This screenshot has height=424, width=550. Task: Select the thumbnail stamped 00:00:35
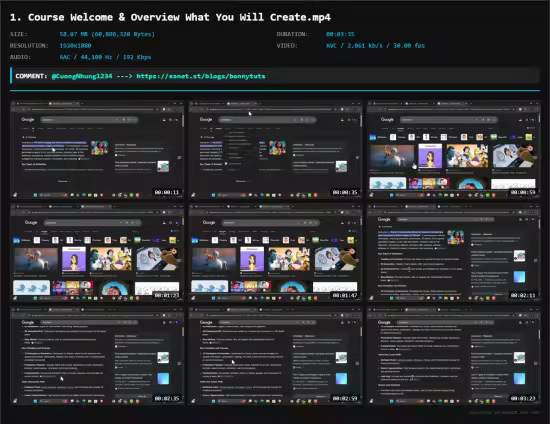click(275, 150)
